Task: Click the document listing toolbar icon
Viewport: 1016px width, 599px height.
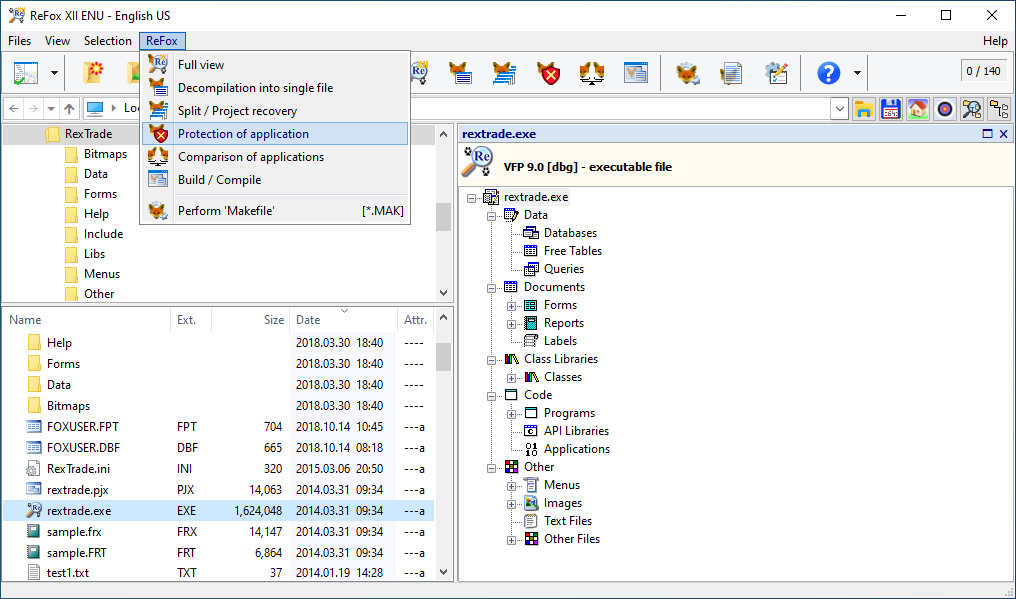Action: (732, 73)
